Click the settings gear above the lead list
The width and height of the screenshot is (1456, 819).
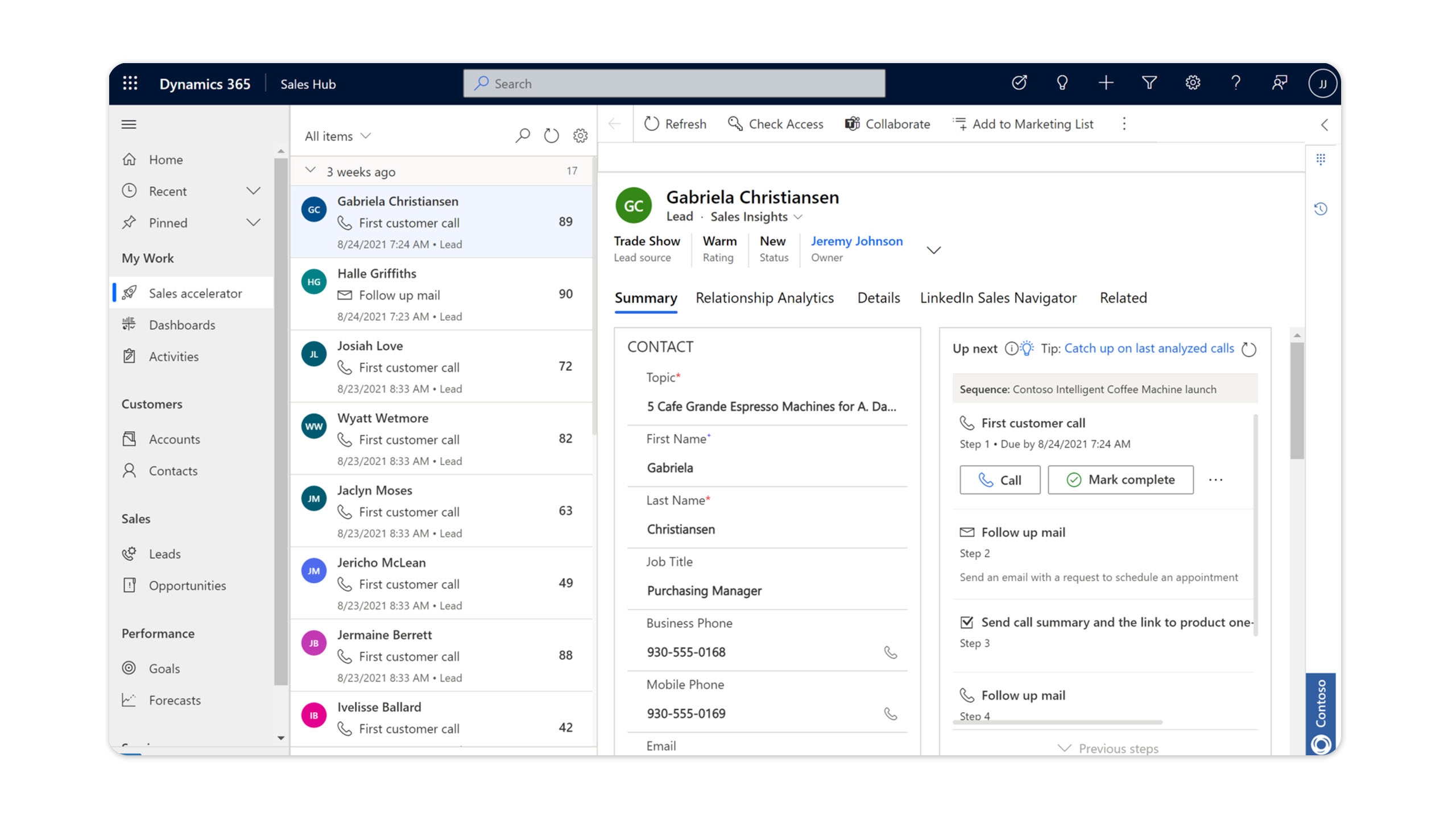click(580, 135)
